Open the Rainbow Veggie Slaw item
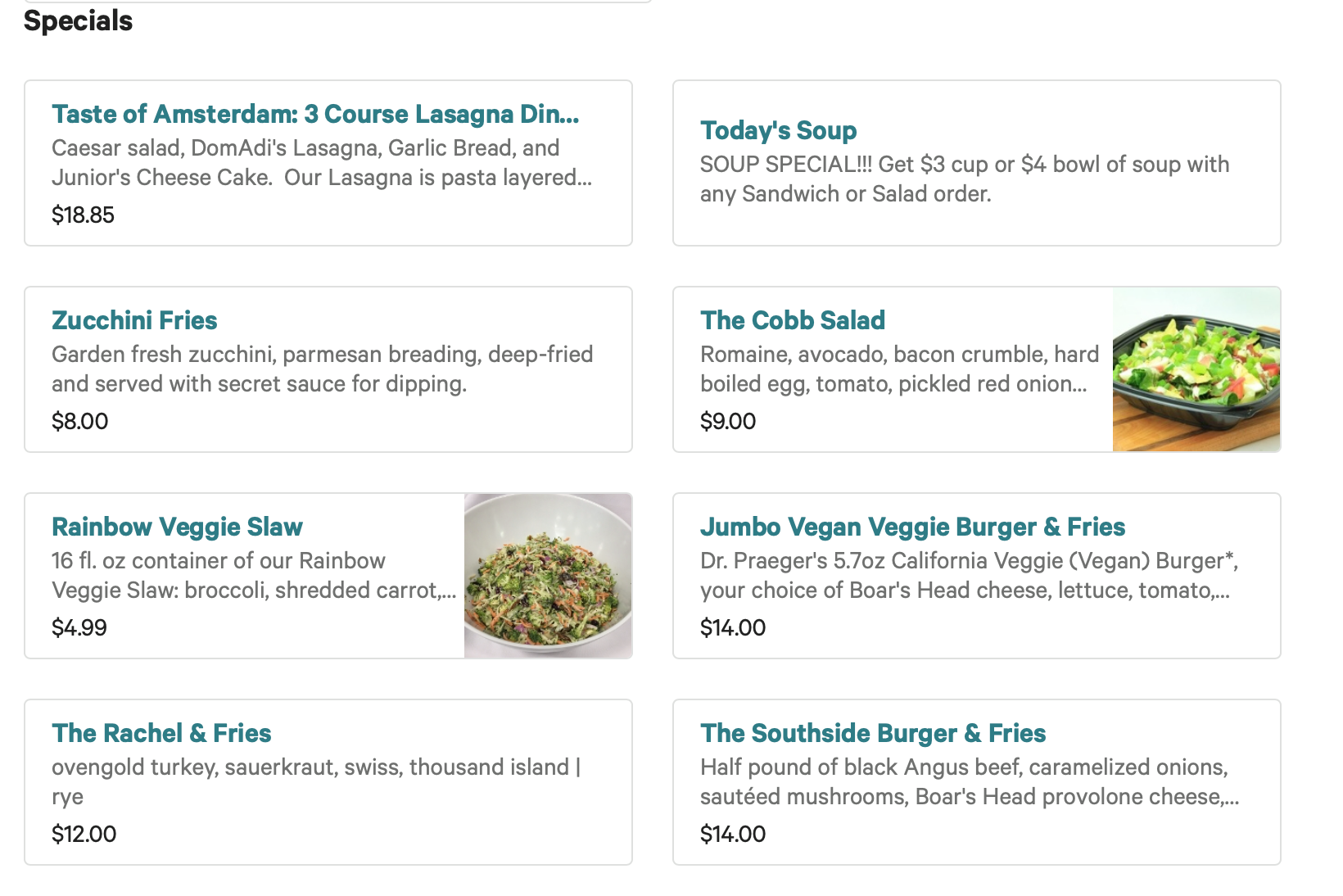The image size is (1343, 896). [177, 527]
